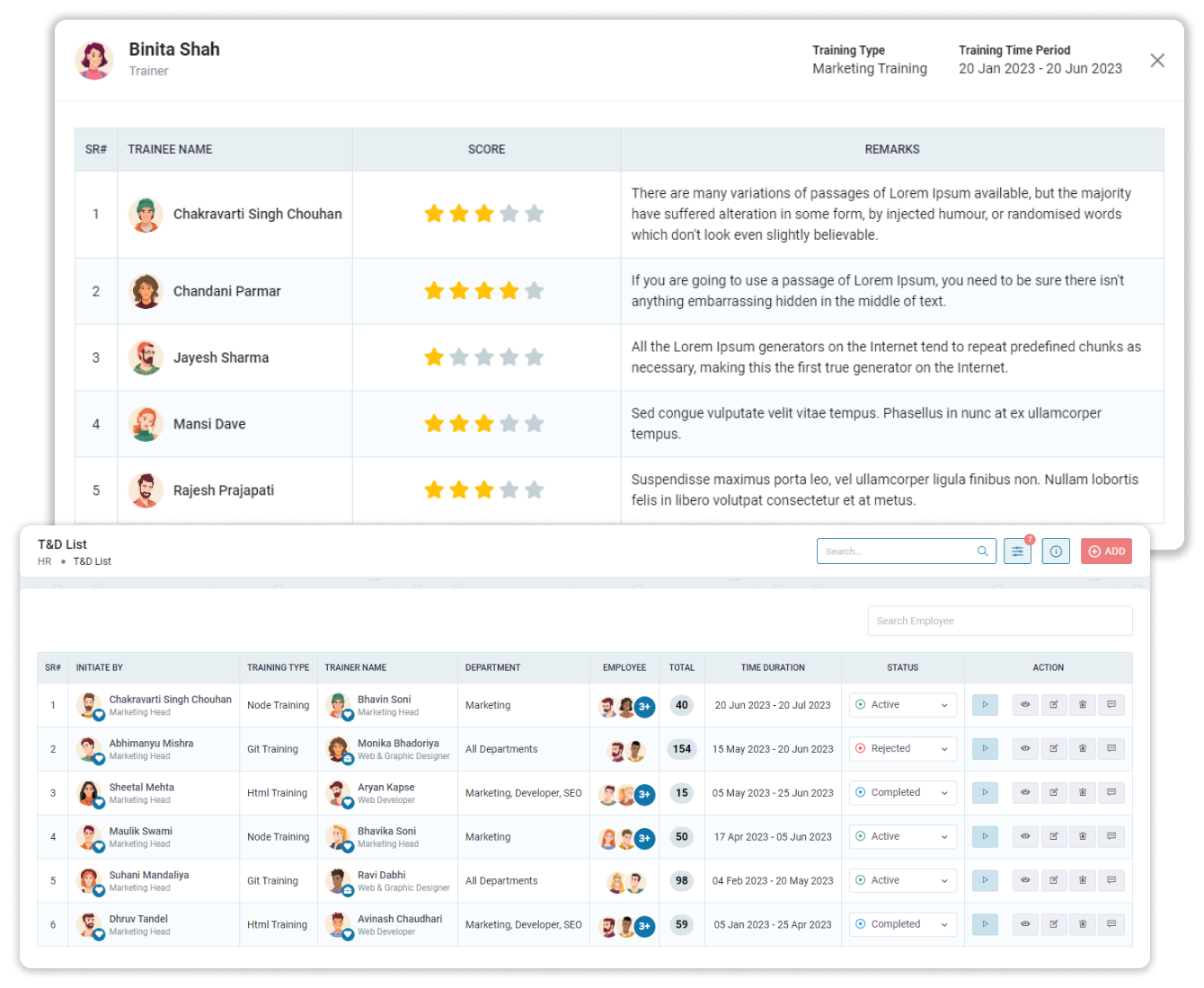Open Active status dropdown in Suhani Mandaliya's row
The image size is (1204, 988).
click(x=902, y=880)
